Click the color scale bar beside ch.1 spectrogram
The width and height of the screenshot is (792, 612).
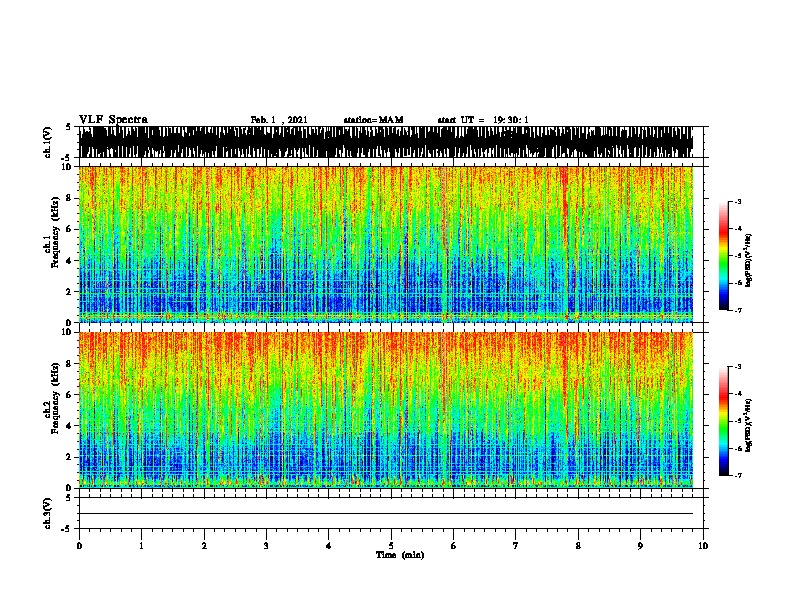724,256
